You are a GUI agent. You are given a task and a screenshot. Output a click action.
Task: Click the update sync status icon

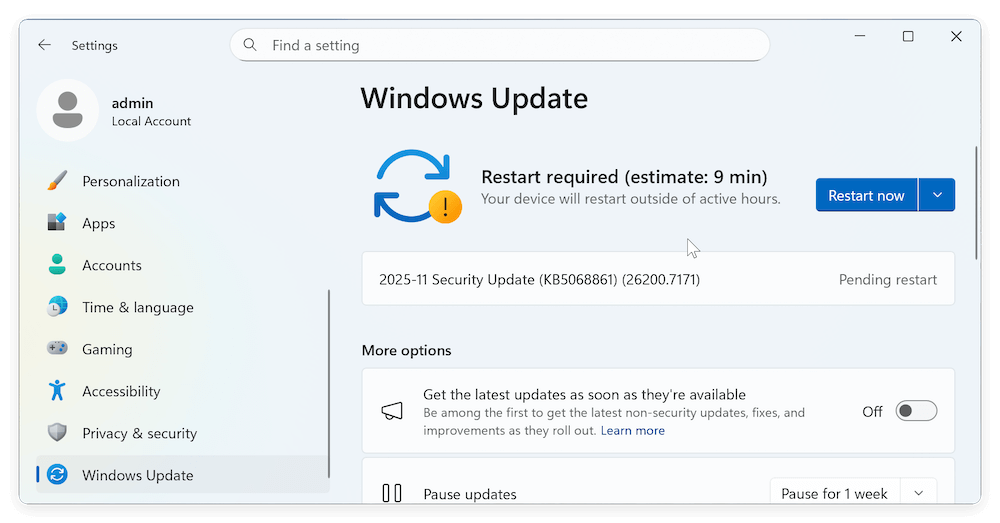418,186
